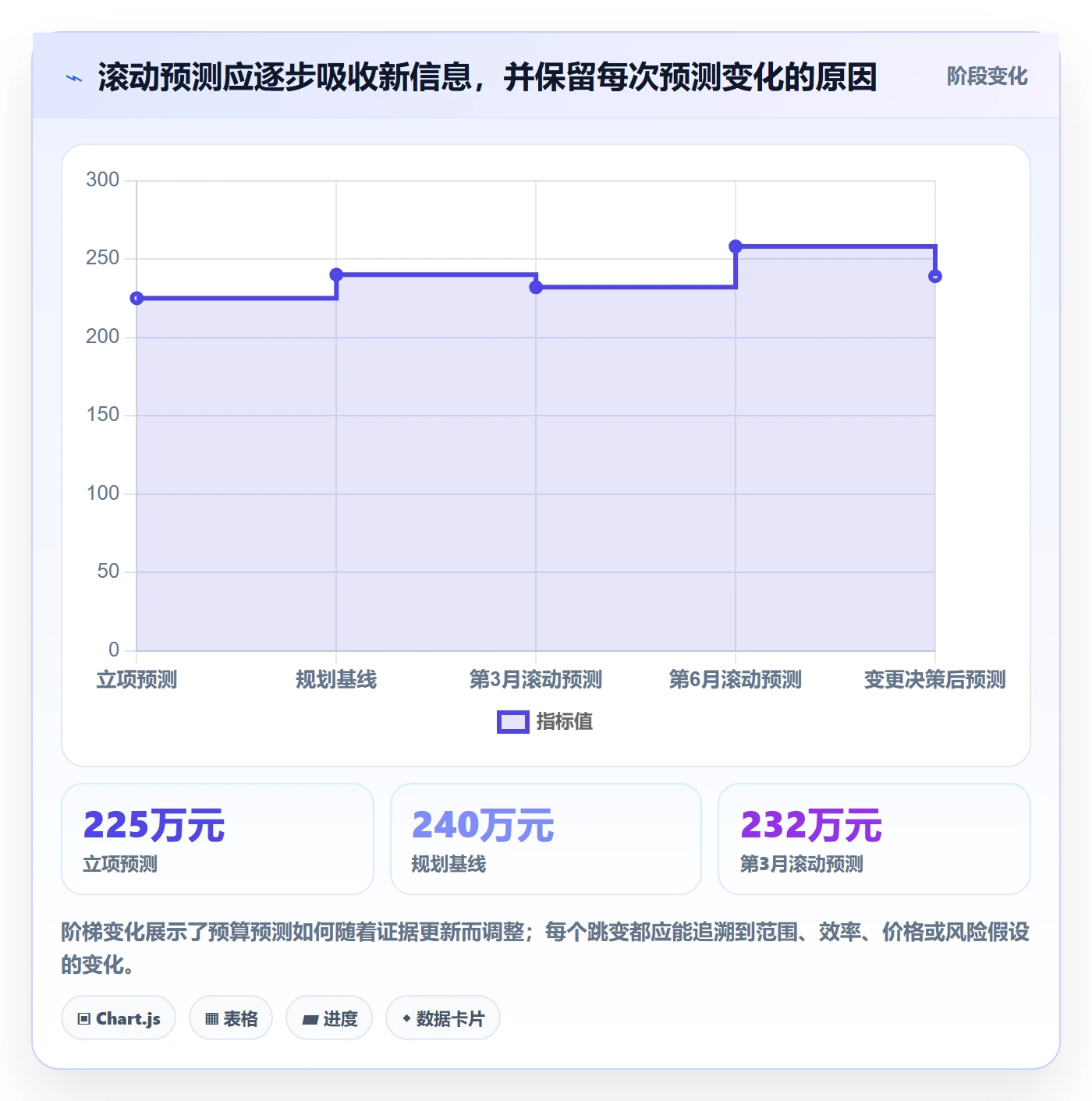Click the Chart.js tag
The width and height of the screenshot is (1092, 1101).
tap(119, 1018)
